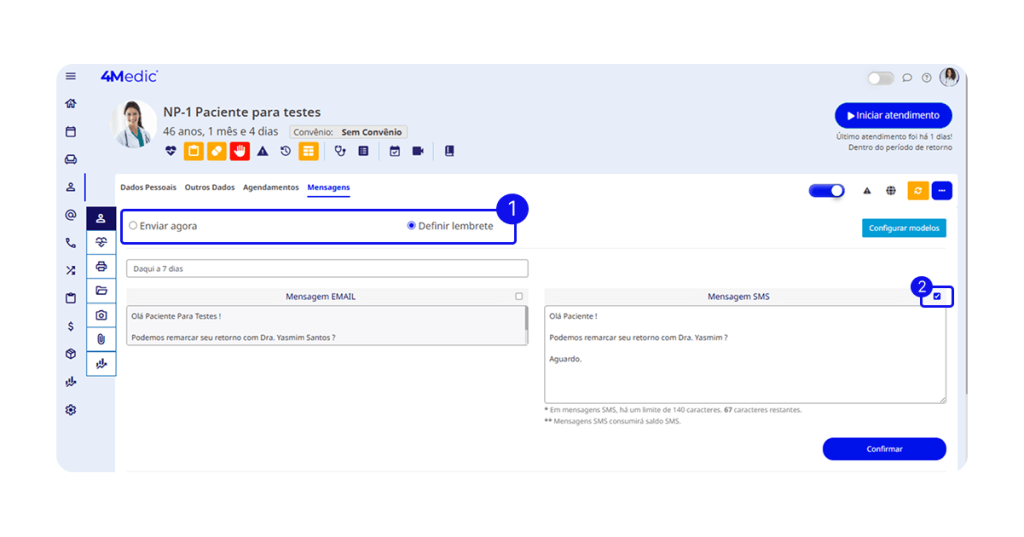Click the orange refresh button
Viewport: 1024px width, 537px height.
tap(917, 190)
